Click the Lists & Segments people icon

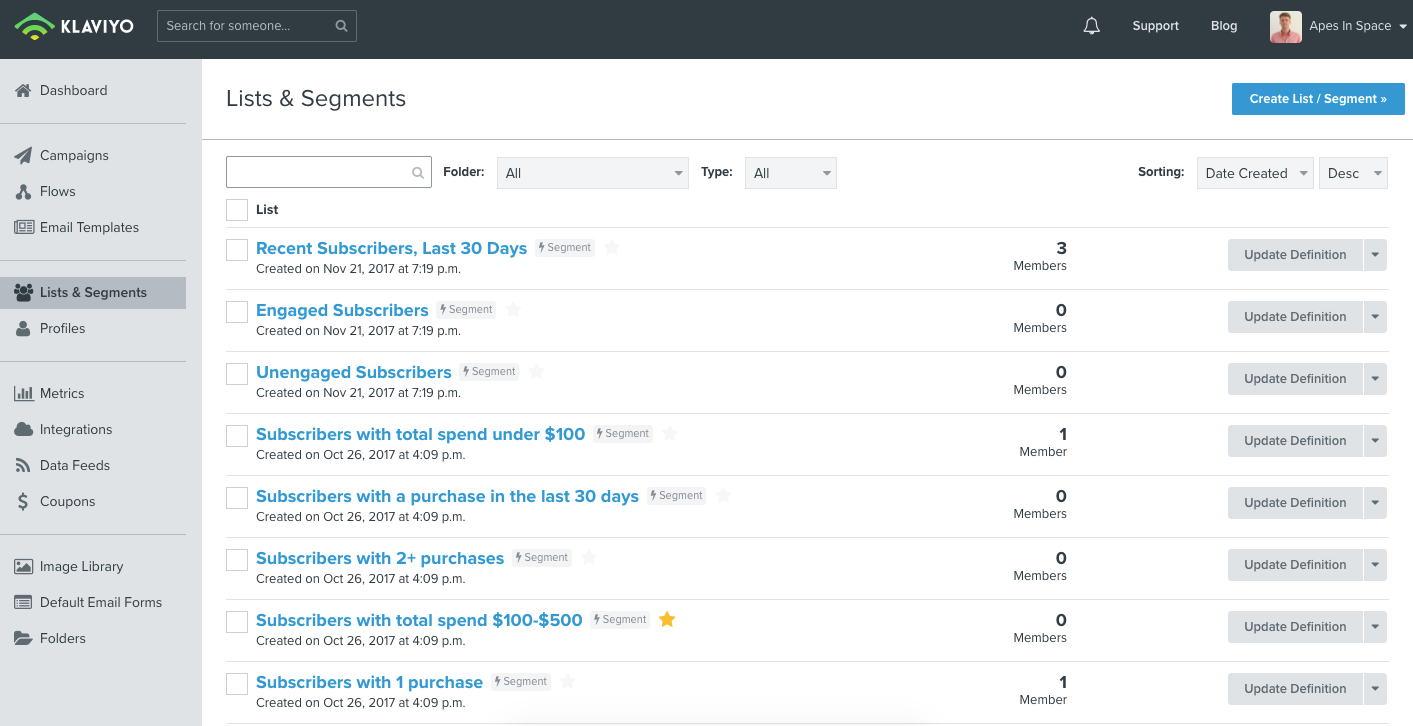click(24, 292)
